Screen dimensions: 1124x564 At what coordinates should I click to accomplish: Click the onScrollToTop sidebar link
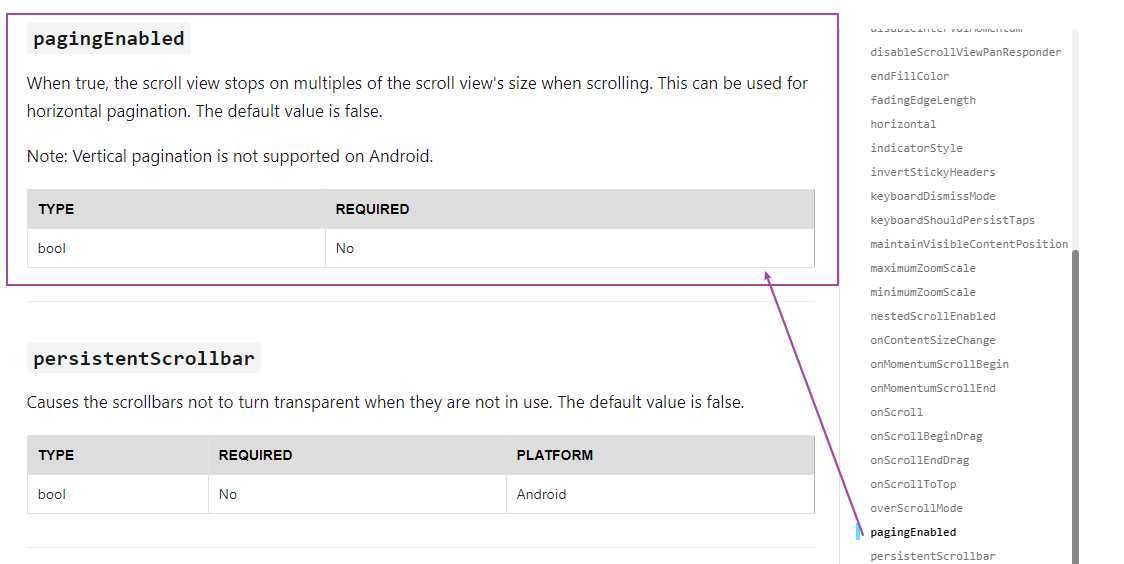tap(913, 484)
